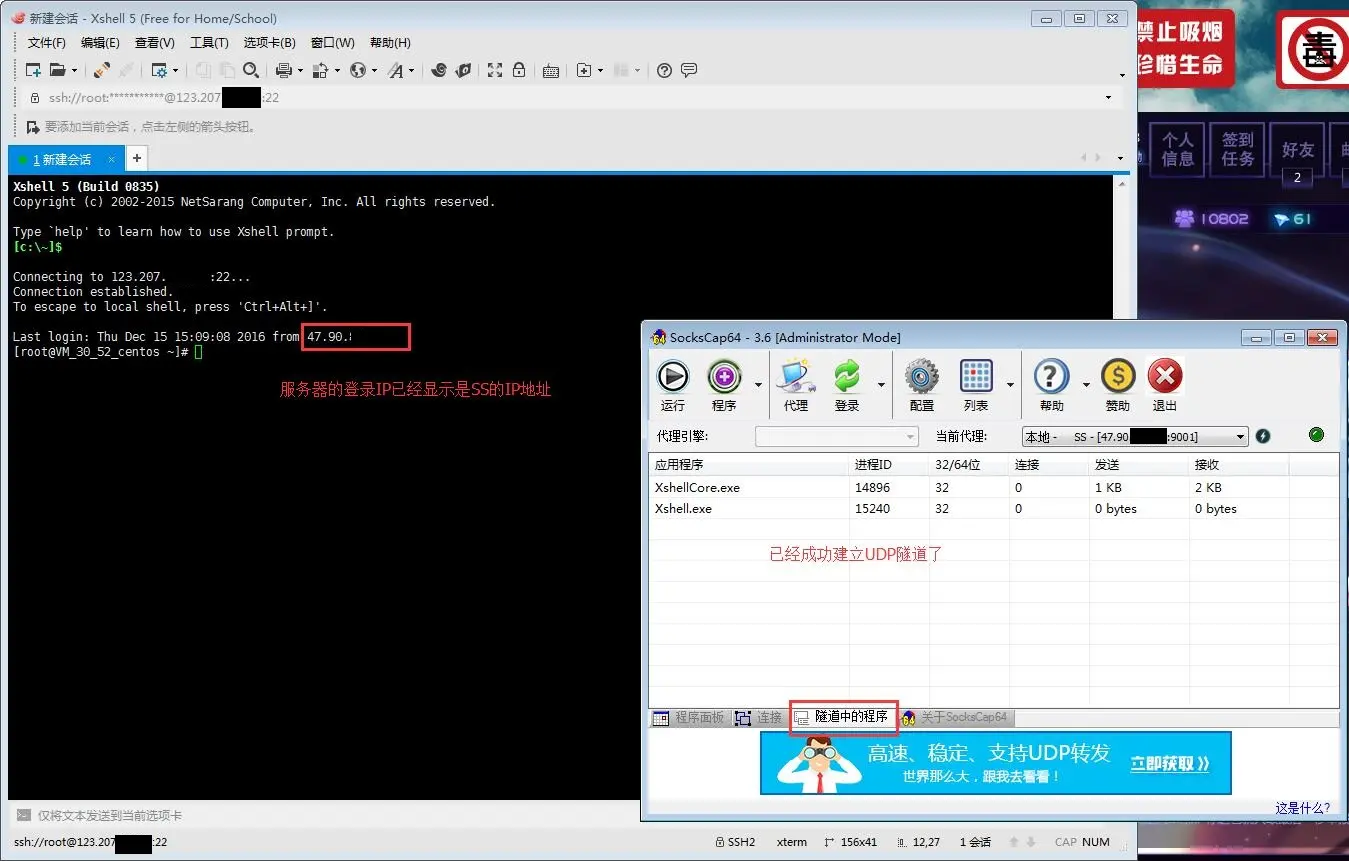Click the 这是什么? link
The height and width of the screenshot is (861, 1349).
tap(1303, 808)
